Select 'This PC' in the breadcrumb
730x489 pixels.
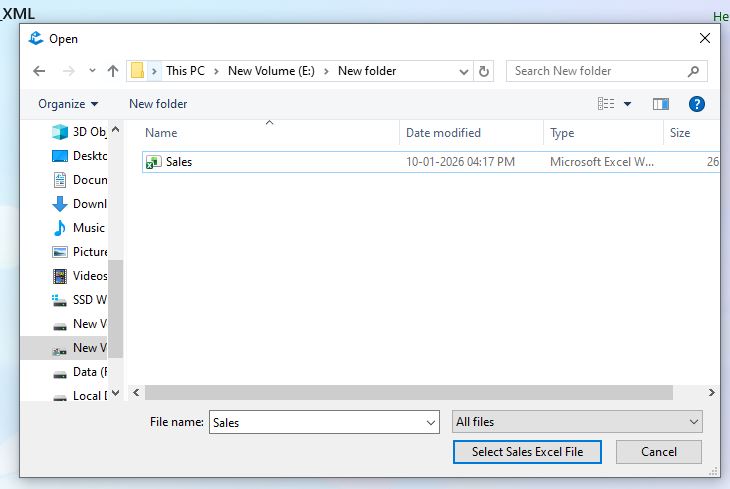pyautogui.click(x=185, y=71)
